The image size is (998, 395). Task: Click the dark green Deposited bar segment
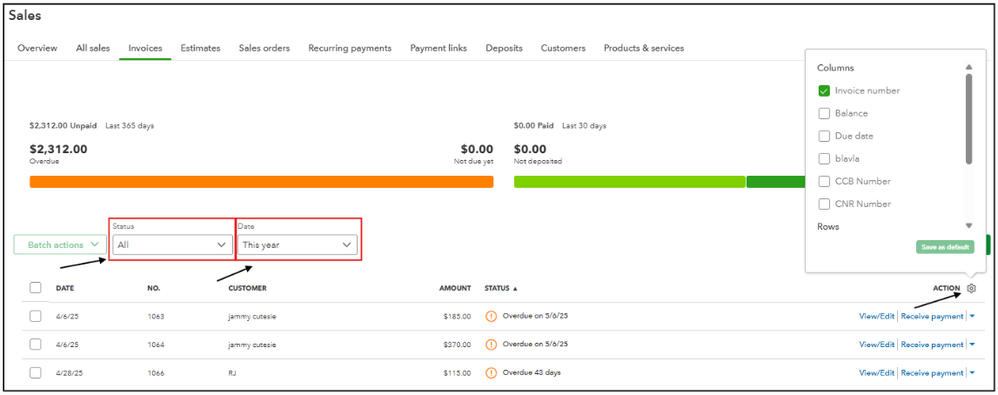[x=776, y=182]
